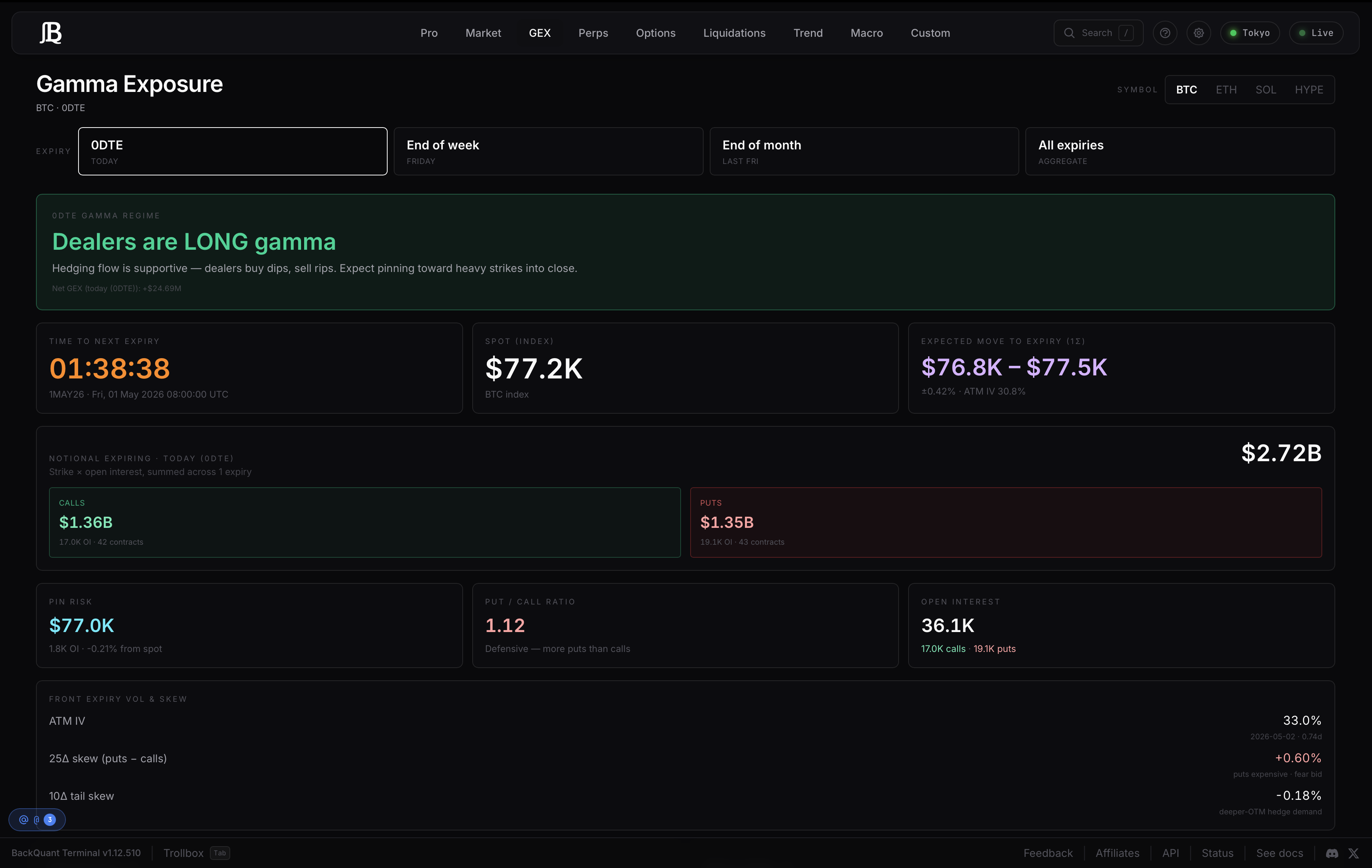The image size is (1372, 868).
Task: Click the X (Twitter) icon in the footer
Action: point(1354,853)
